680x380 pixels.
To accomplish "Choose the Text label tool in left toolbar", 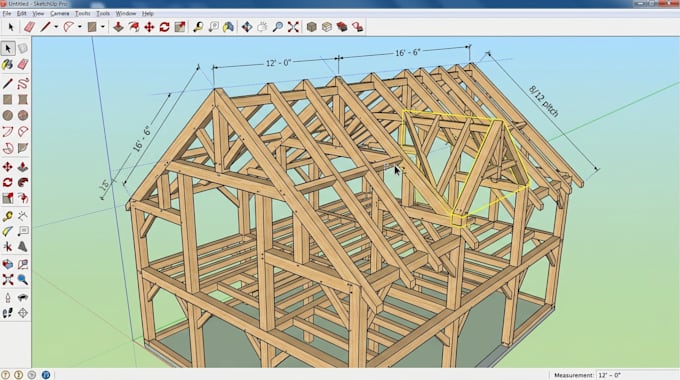I will pos(23,232).
